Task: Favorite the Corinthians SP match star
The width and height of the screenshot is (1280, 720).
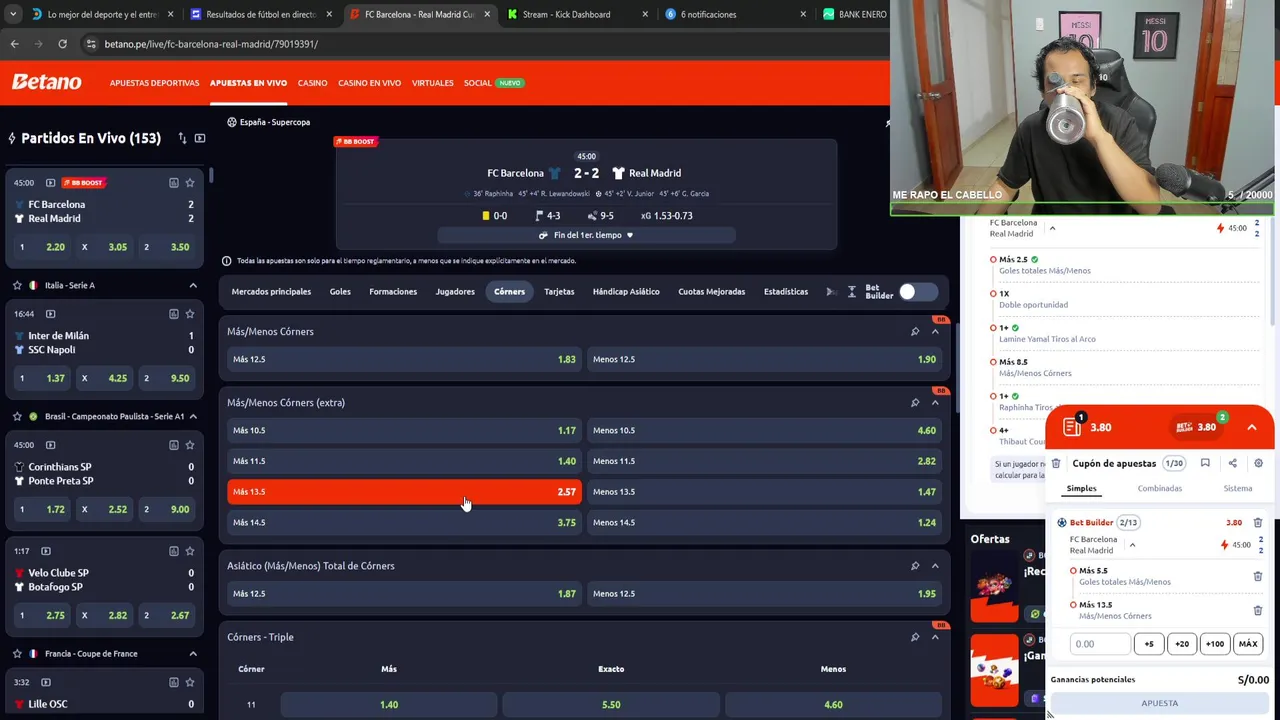Action: click(190, 445)
